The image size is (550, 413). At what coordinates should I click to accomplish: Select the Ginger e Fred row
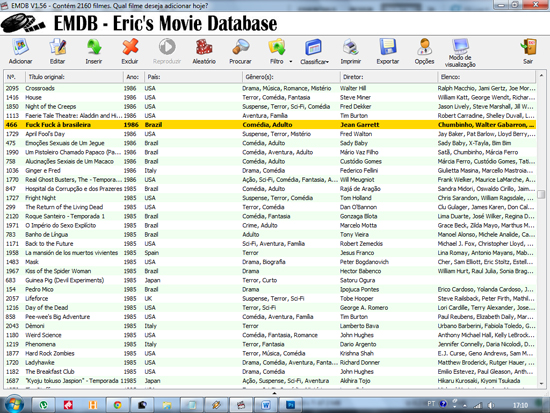pyautogui.click(x=270, y=171)
